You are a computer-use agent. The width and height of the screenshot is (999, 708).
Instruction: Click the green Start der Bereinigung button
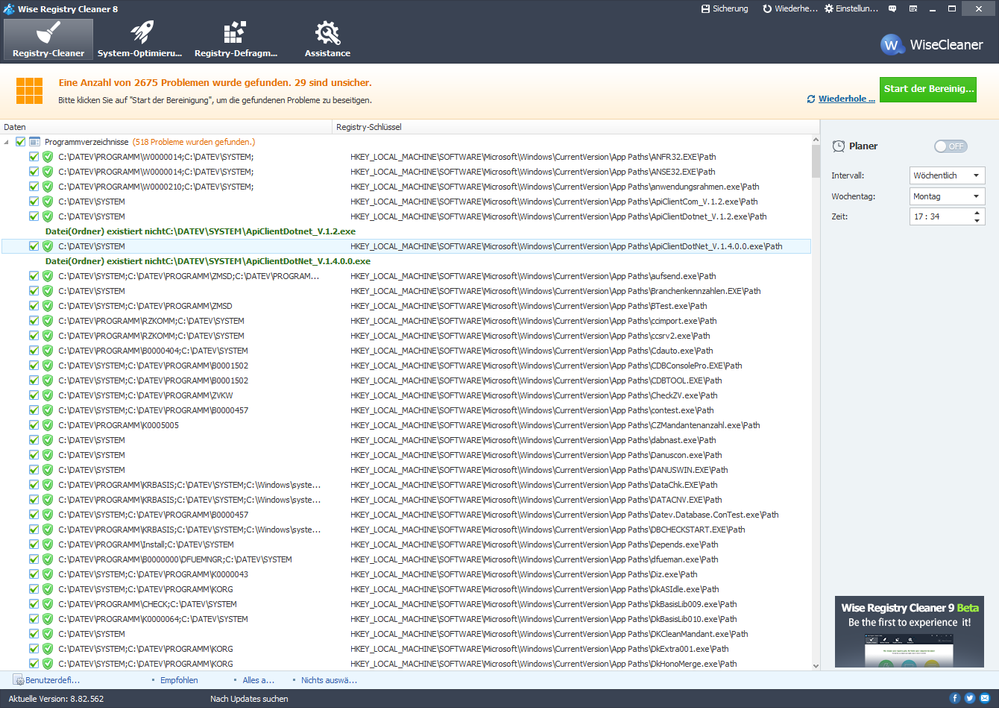click(x=928, y=89)
